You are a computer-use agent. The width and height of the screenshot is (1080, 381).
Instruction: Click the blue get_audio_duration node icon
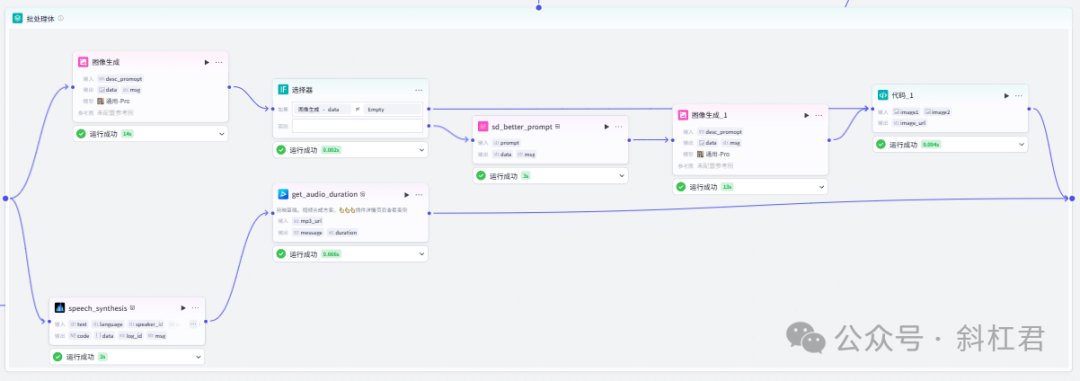point(282,194)
